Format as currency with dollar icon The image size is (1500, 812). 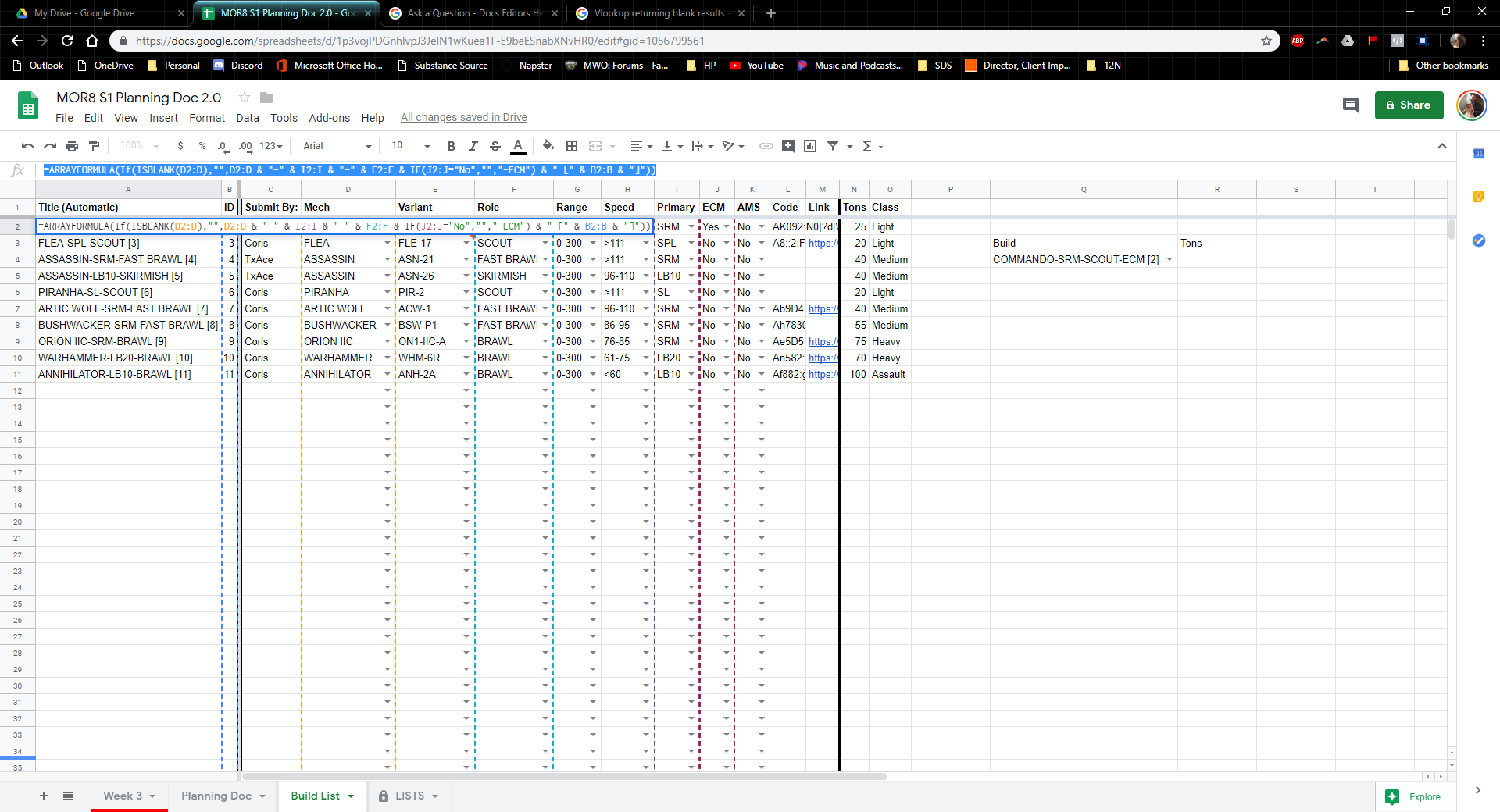pyautogui.click(x=180, y=146)
